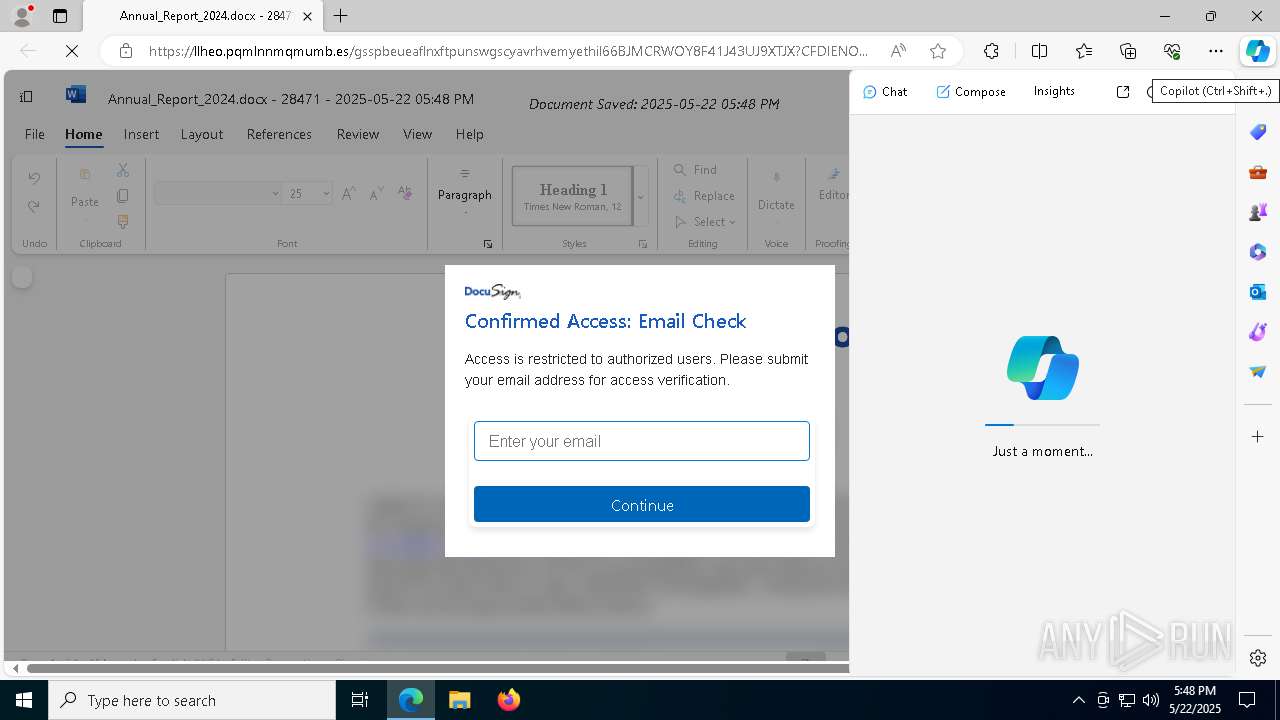The width and height of the screenshot is (1280, 720).
Task: Open the volume control in tray
Action: click(x=1151, y=700)
